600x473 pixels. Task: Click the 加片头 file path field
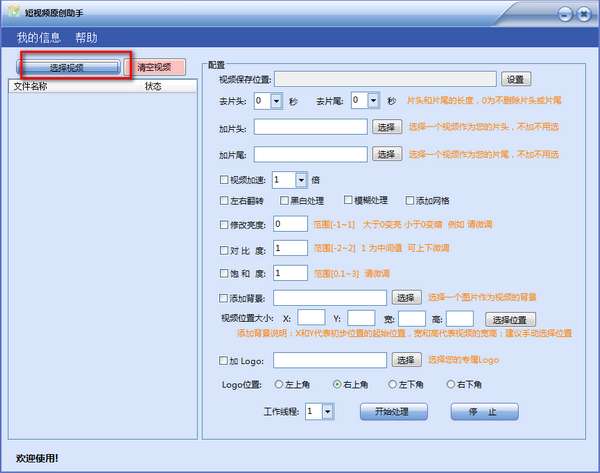pyautogui.click(x=310, y=127)
